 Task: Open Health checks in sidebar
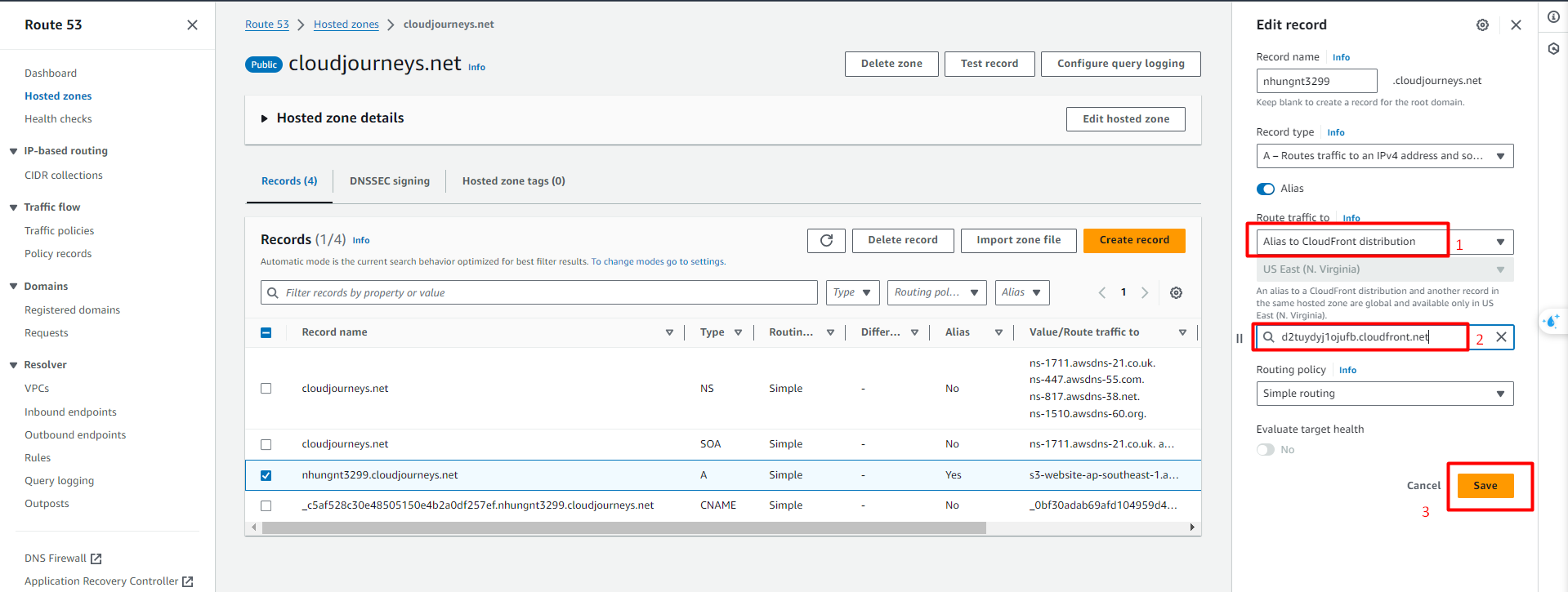(58, 119)
